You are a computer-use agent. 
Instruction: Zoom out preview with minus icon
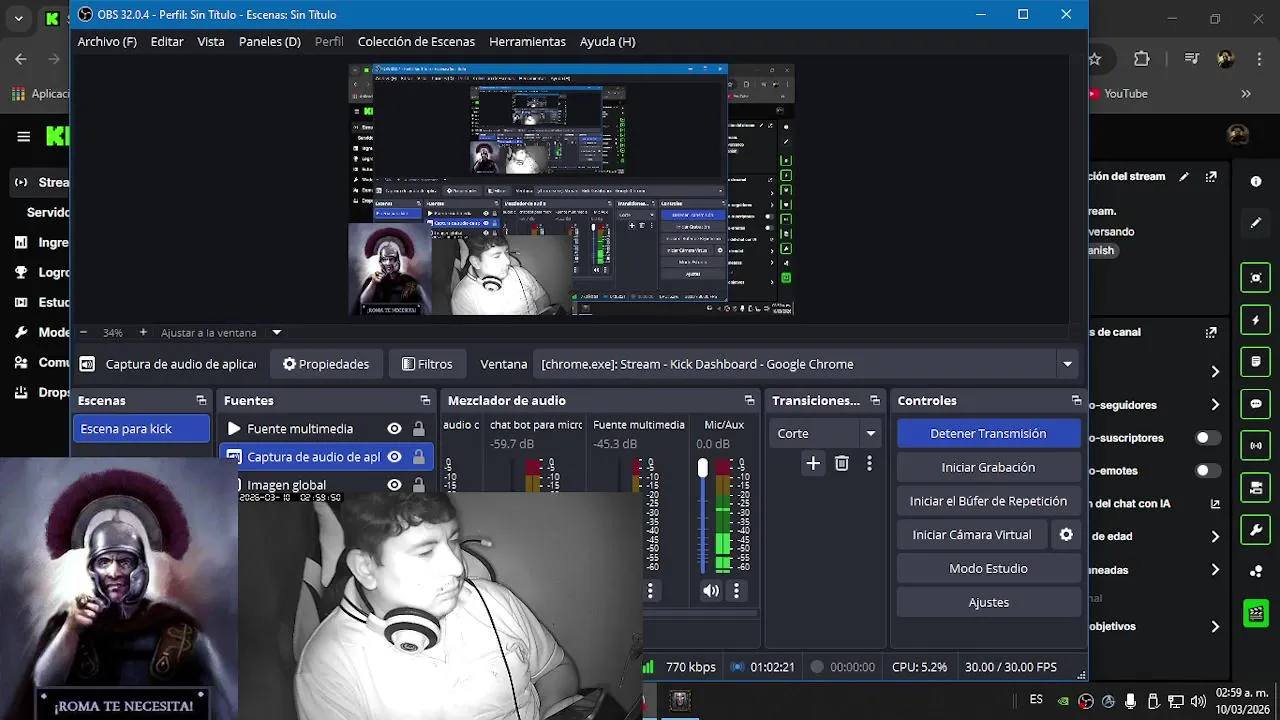[83, 332]
